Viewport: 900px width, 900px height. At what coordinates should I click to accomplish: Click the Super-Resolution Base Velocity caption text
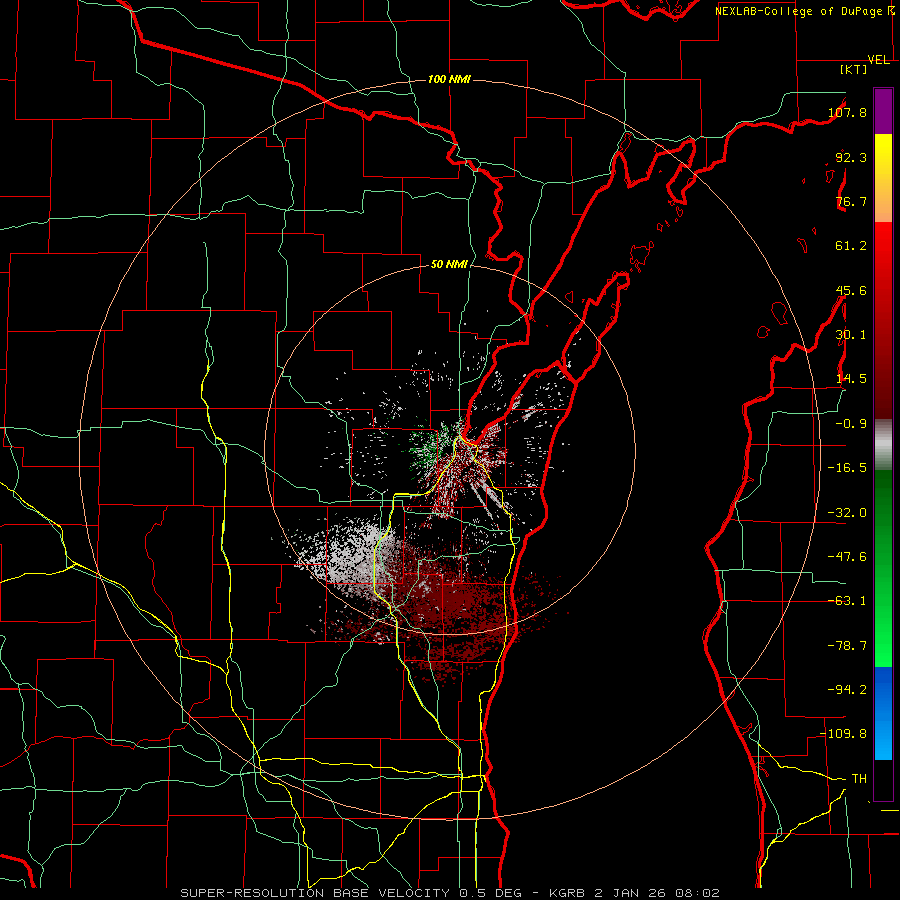(450, 893)
